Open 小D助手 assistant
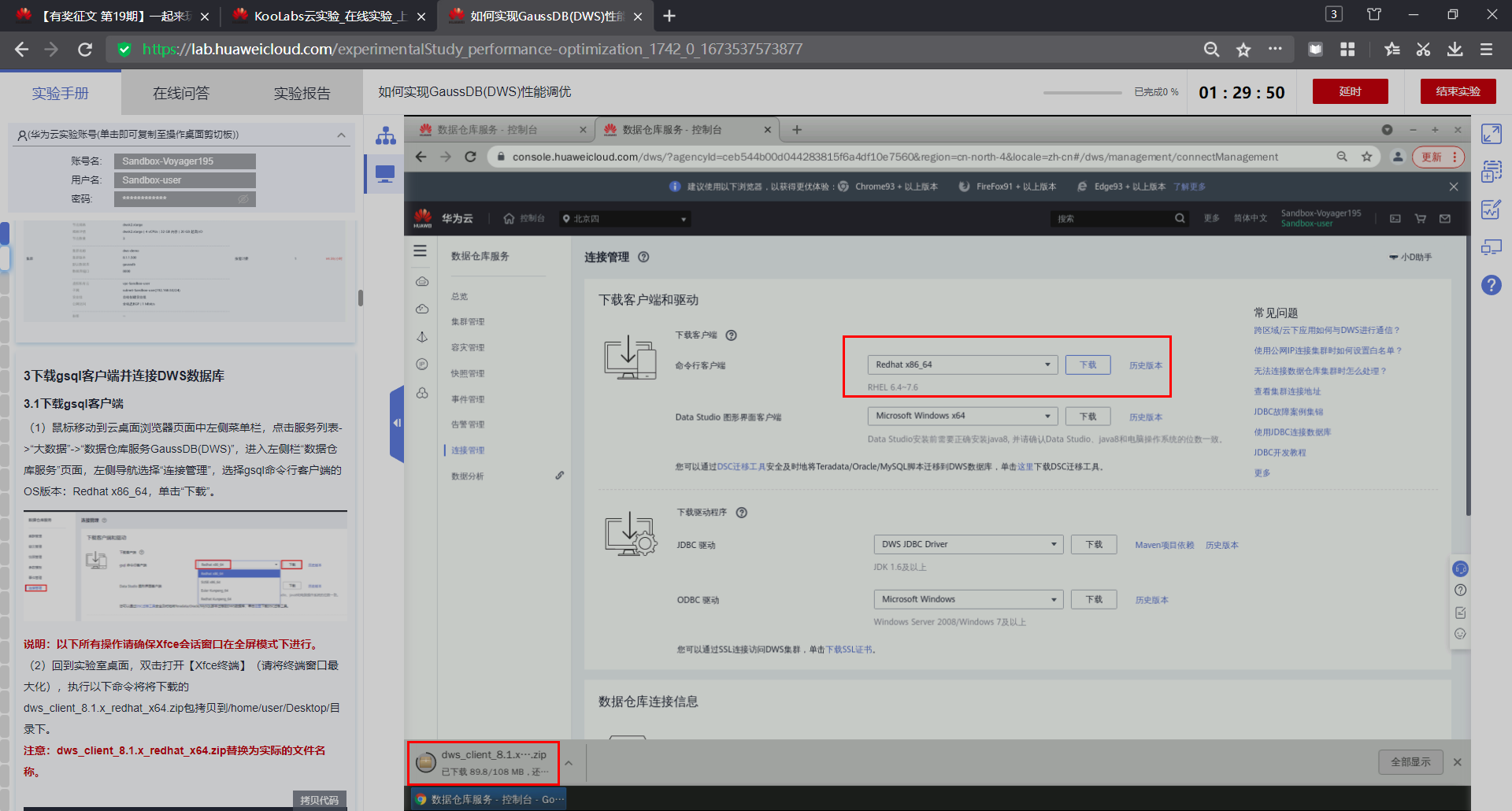Image resolution: width=1512 pixels, height=811 pixels. (x=1410, y=257)
